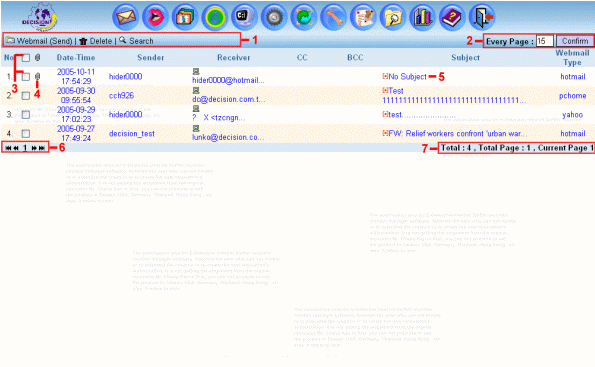
Task: Open the 'test......' yahoo message subject
Action: click(x=423, y=114)
